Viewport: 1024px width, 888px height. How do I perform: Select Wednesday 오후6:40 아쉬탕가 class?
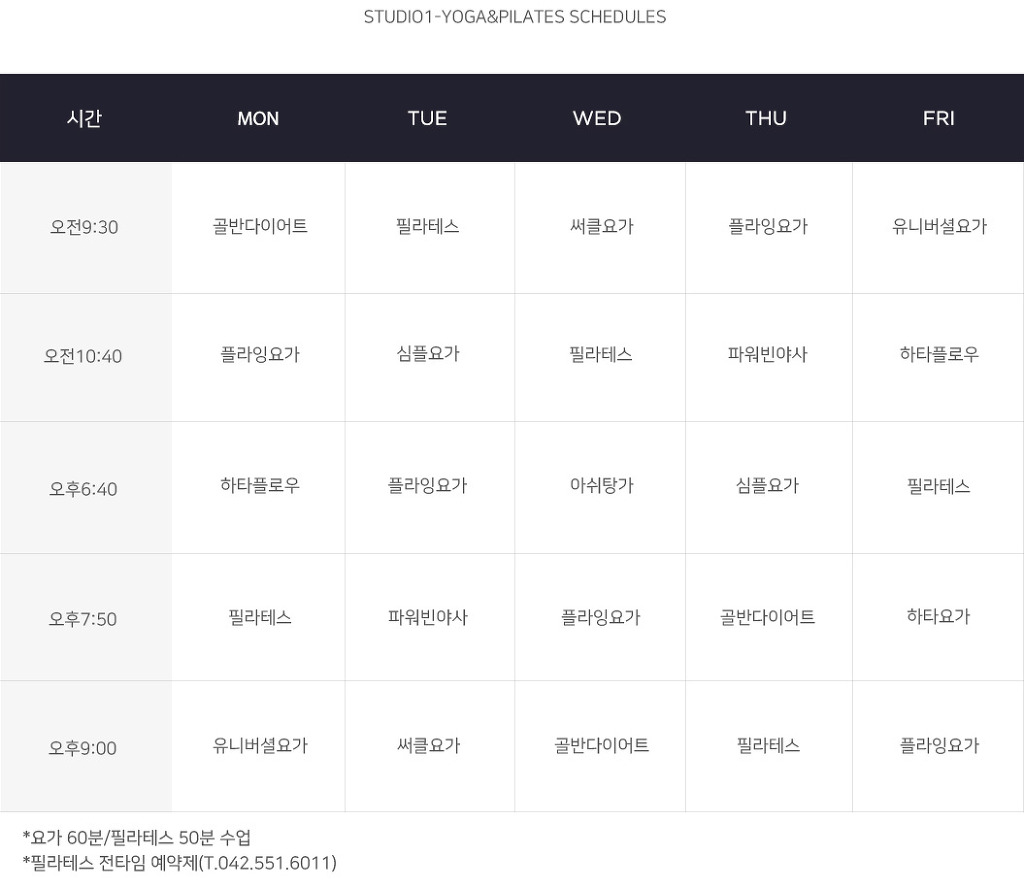601,485
